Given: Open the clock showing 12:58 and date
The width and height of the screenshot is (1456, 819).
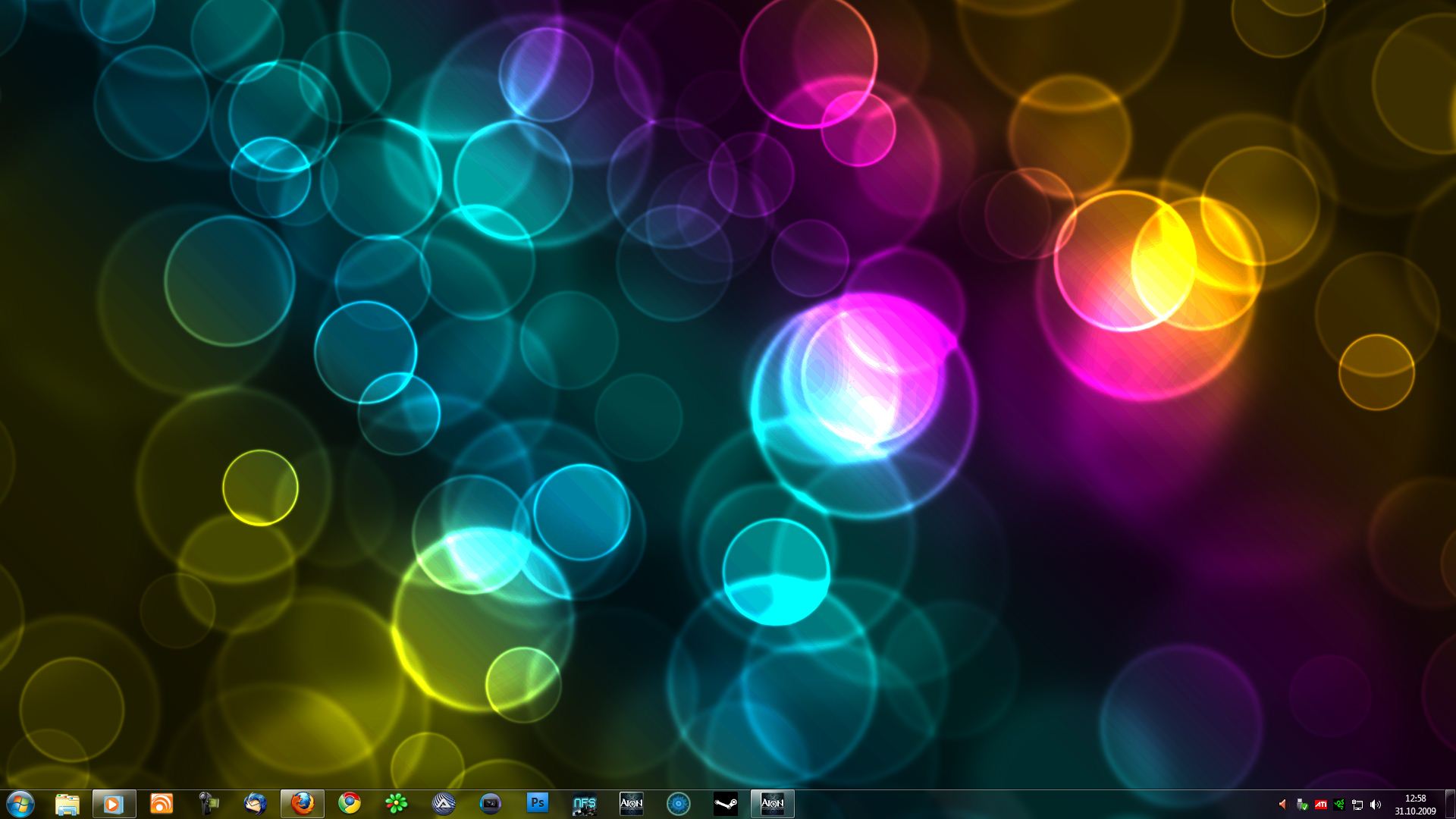Looking at the screenshot, I should click(x=1415, y=805).
